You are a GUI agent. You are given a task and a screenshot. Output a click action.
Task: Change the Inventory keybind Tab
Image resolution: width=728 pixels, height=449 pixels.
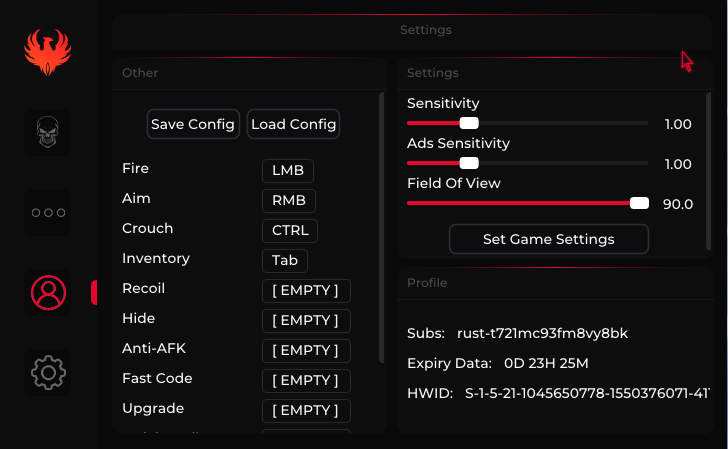tap(285, 261)
